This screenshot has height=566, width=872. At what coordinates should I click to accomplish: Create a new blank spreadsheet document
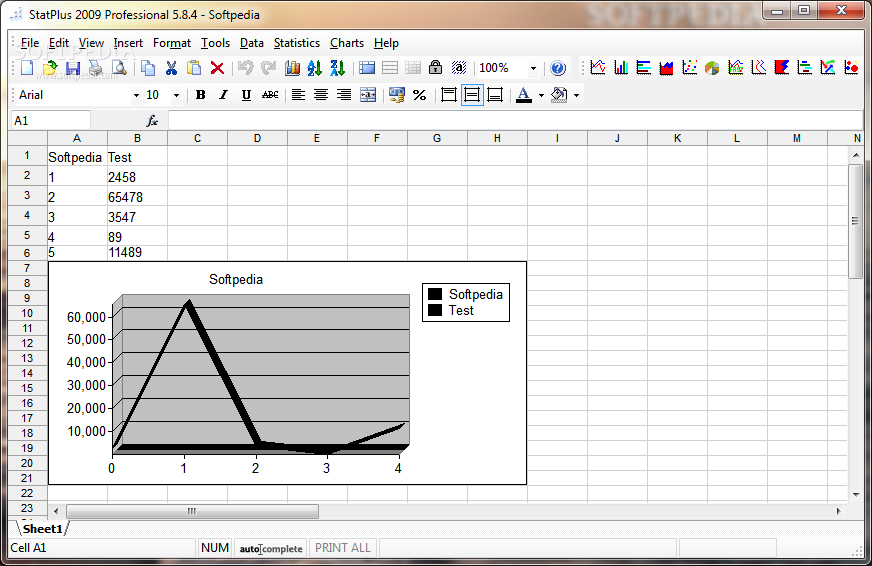coord(27,68)
